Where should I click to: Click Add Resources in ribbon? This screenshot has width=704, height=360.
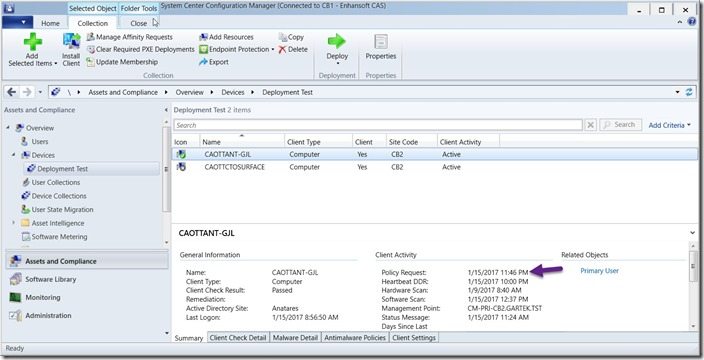(x=226, y=37)
